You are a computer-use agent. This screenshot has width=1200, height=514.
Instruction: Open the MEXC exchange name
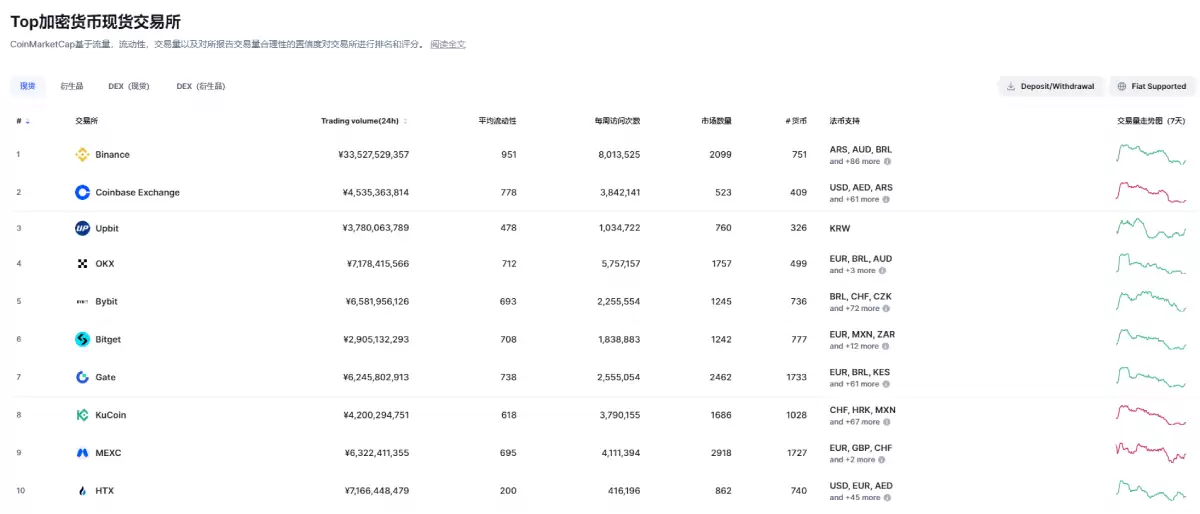coord(108,453)
